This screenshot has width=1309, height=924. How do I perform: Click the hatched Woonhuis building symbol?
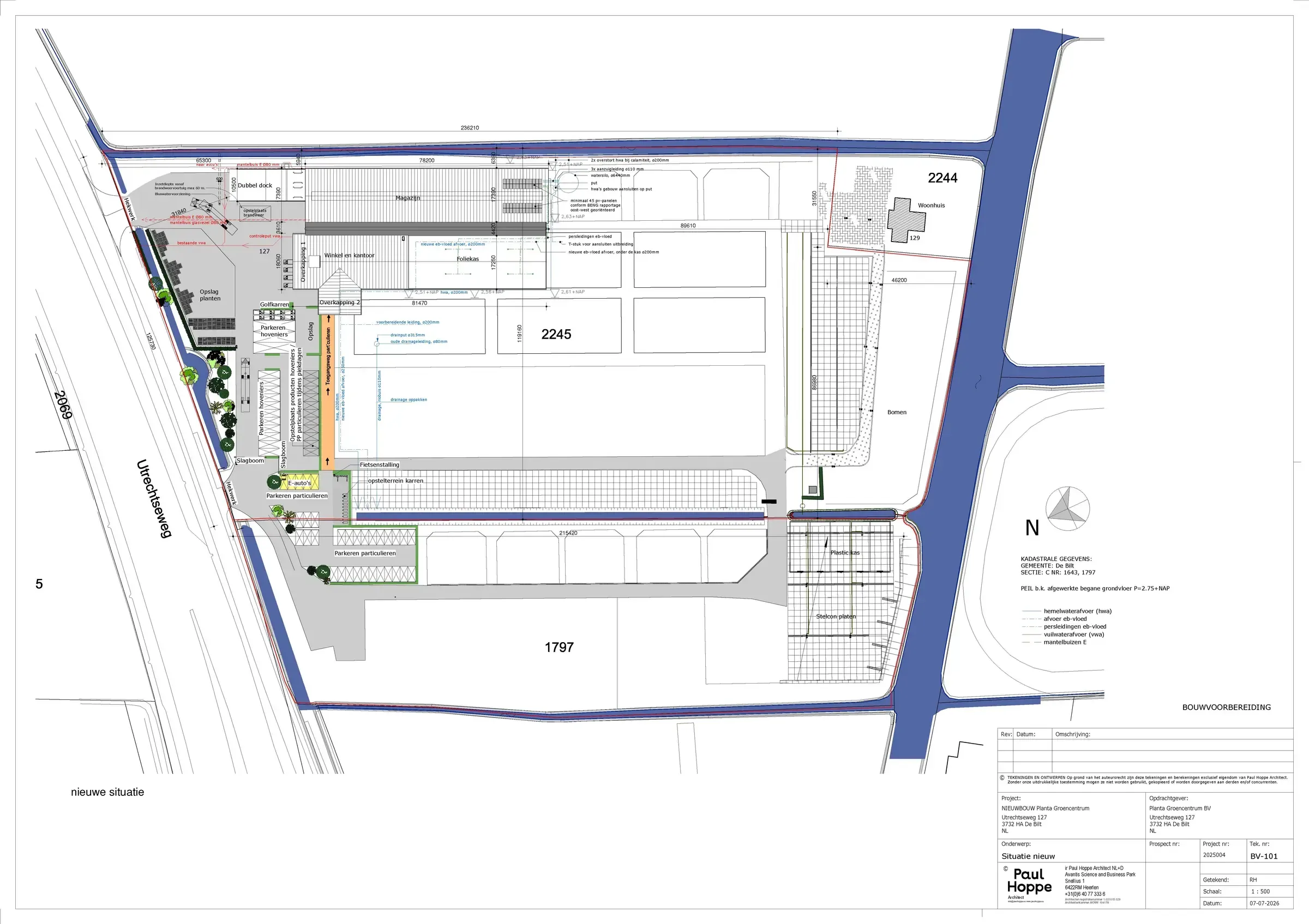coord(905,220)
